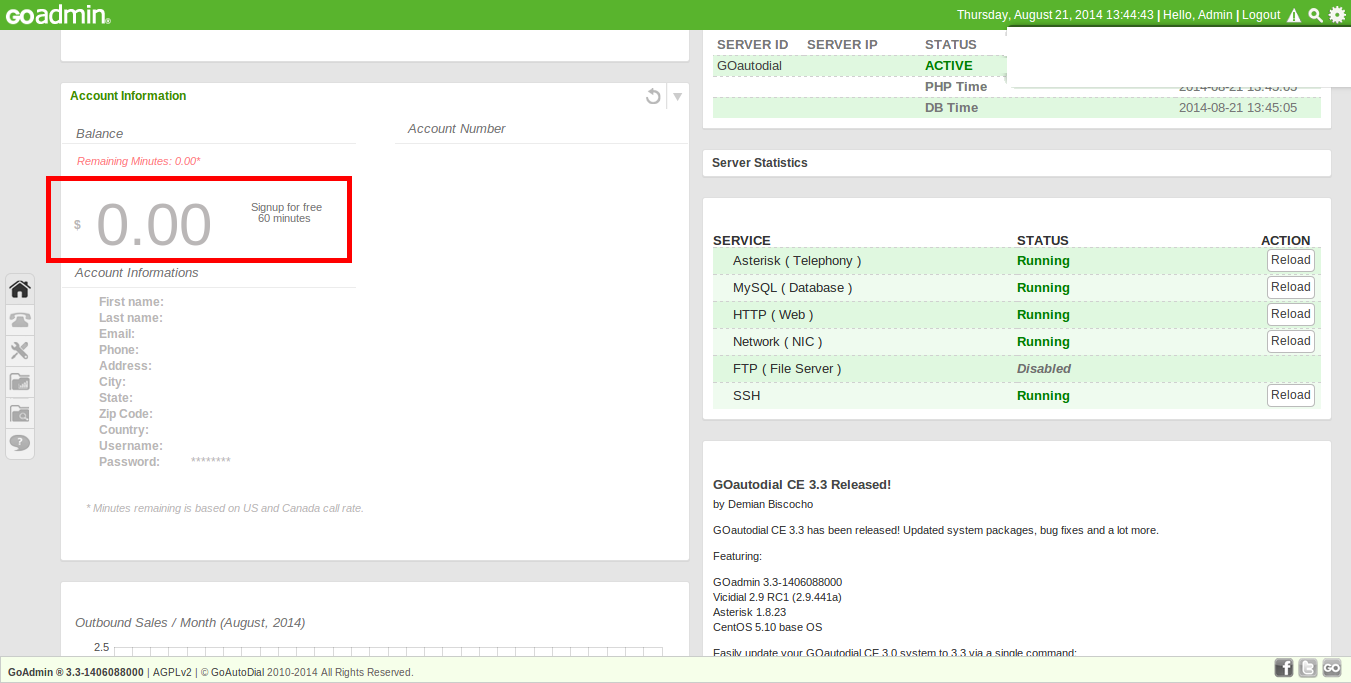Open the gear settings icon in header
The height and width of the screenshot is (683, 1351).
tap(1337, 15)
